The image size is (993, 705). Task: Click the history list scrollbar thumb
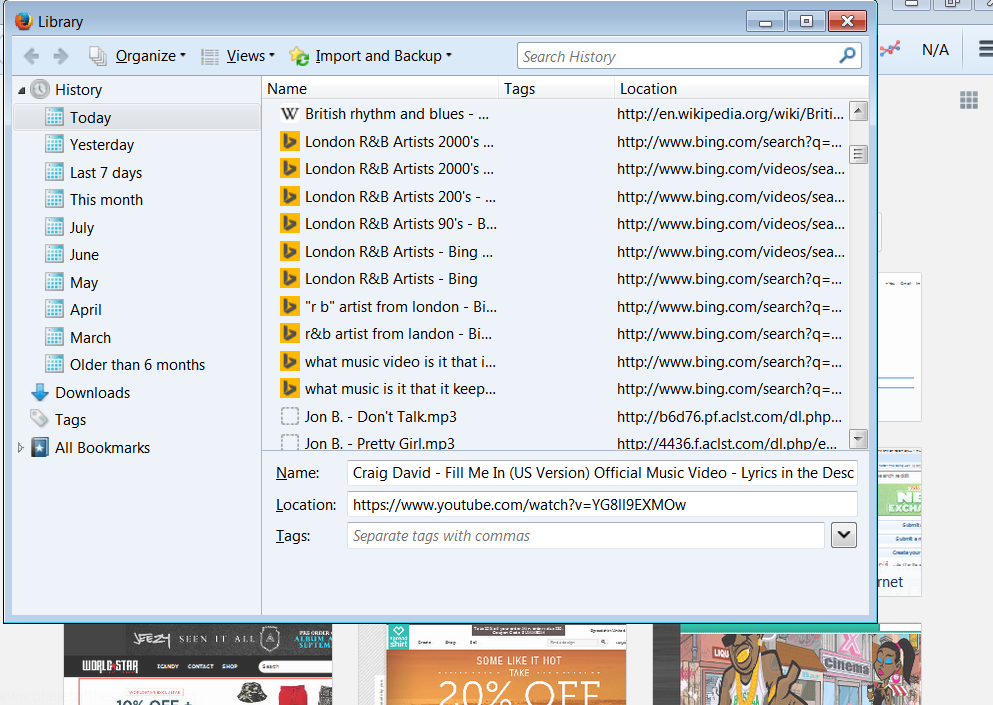point(859,155)
